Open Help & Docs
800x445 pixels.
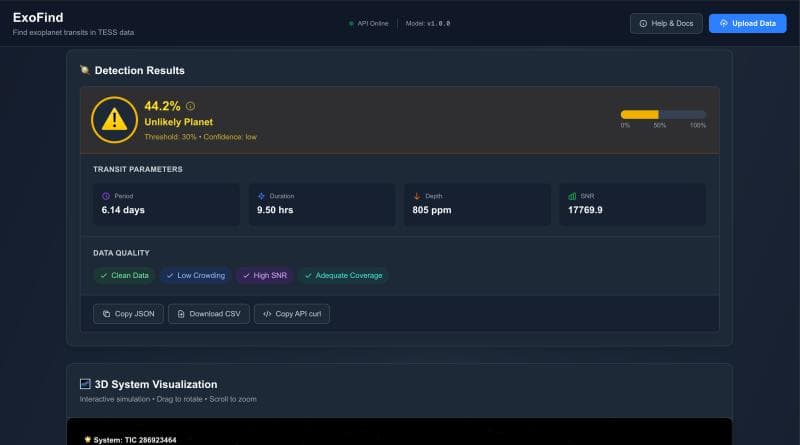pyautogui.click(x=666, y=23)
